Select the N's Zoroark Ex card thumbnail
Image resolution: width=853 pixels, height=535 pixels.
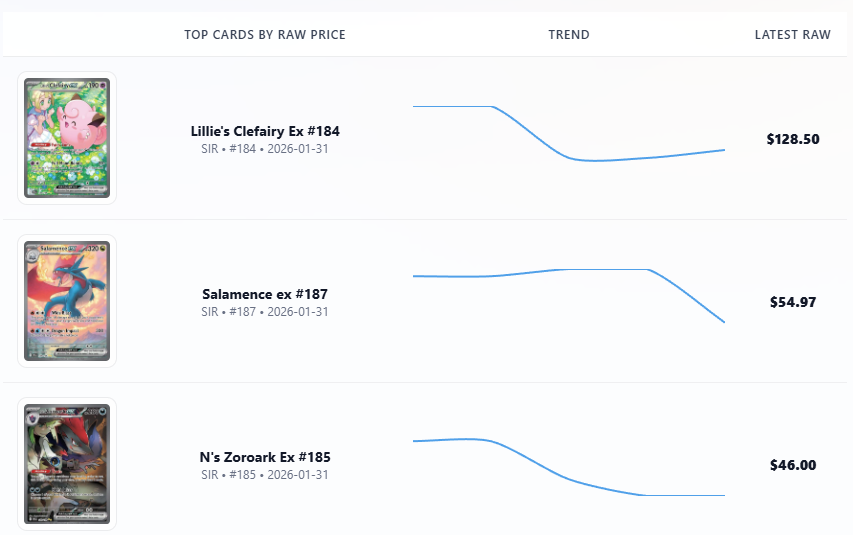[x=67, y=464]
